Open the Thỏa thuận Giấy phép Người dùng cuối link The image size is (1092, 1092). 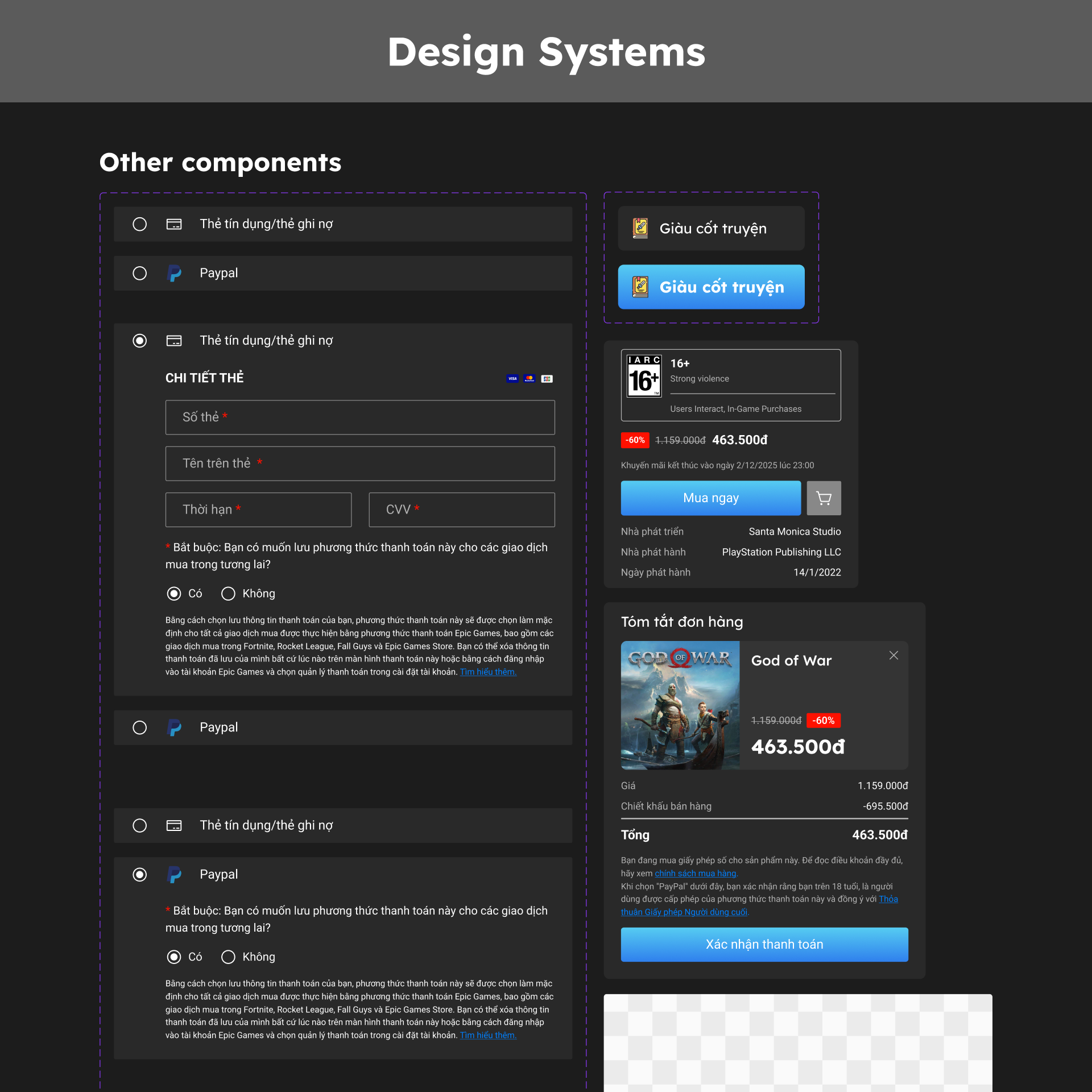(x=684, y=912)
